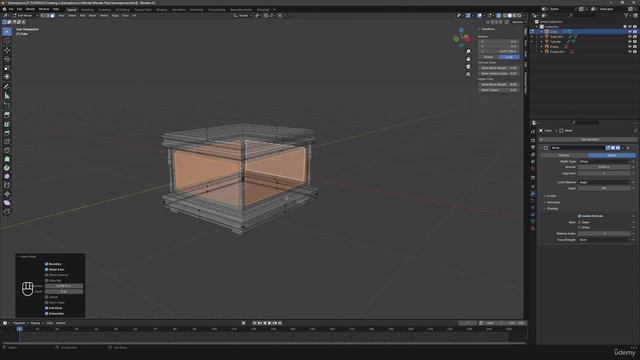Screen dimensions: 640x360
Task: Toggle the Offset Even checkbox
Action: pyautogui.click(x=47, y=269)
